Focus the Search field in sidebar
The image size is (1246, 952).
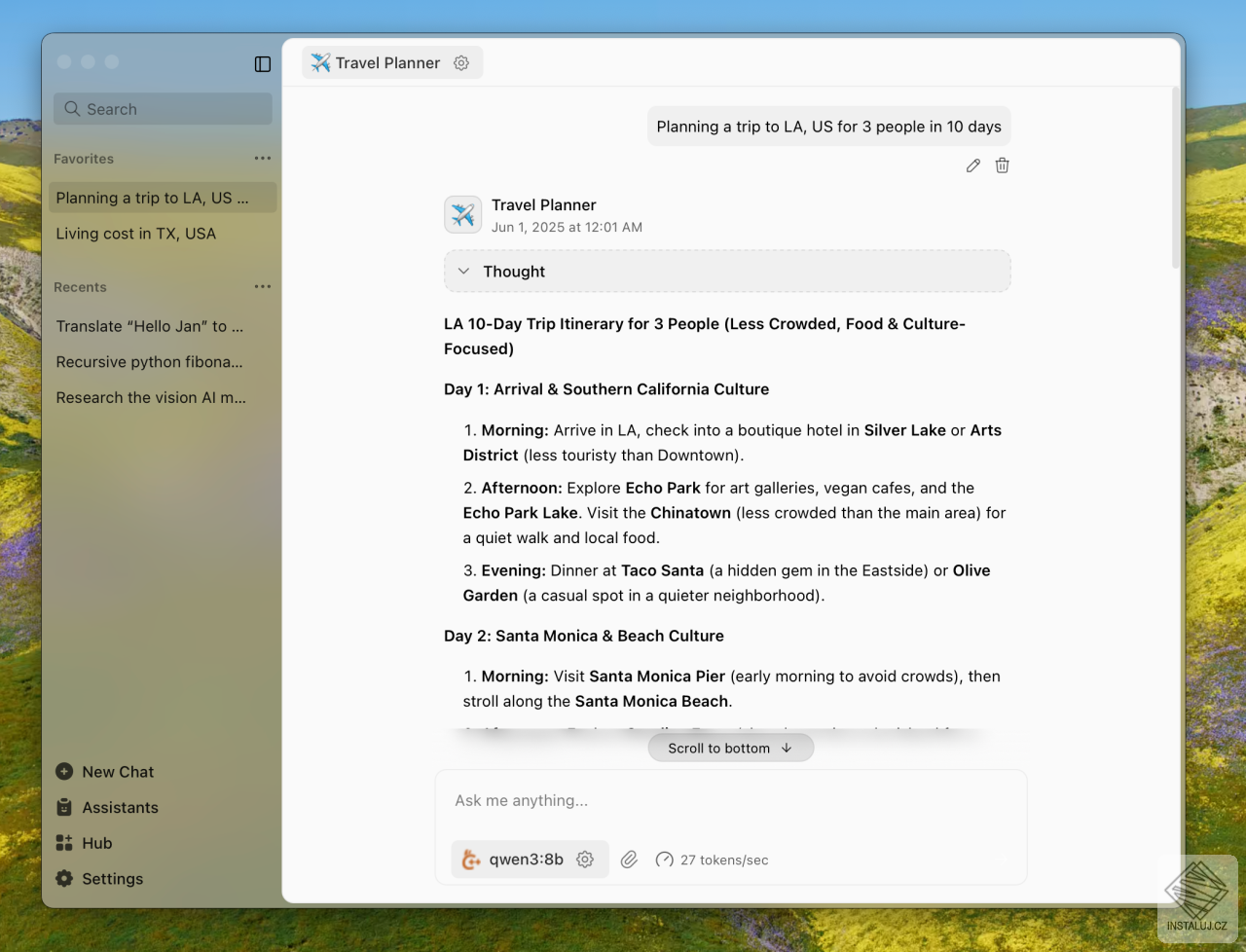(163, 109)
